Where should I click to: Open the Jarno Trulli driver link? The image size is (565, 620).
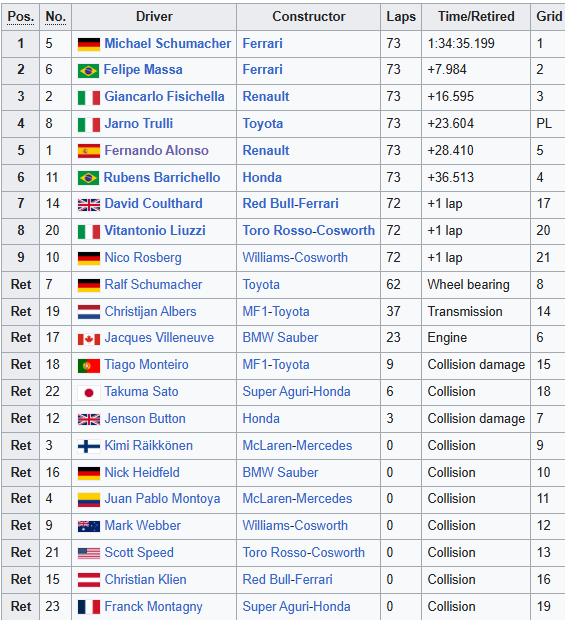(x=139, y=123)
